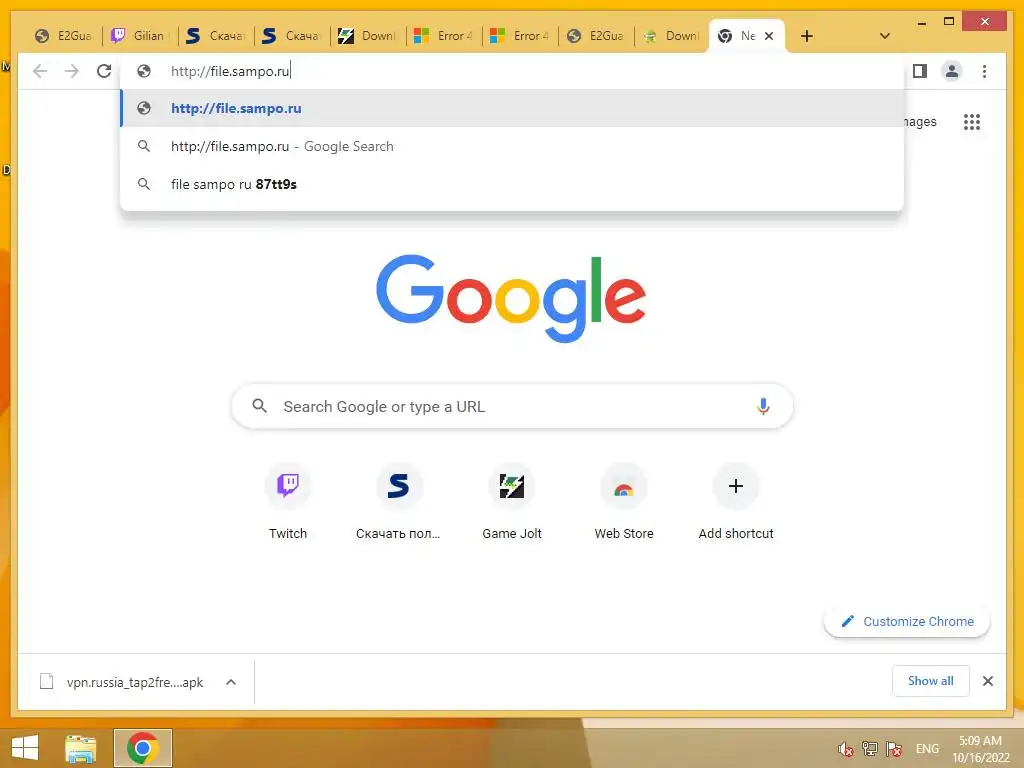The image size is (1024, 768).
Task: Switch to the Game Jolt Downl tab
Action: (x=368, y=36)
